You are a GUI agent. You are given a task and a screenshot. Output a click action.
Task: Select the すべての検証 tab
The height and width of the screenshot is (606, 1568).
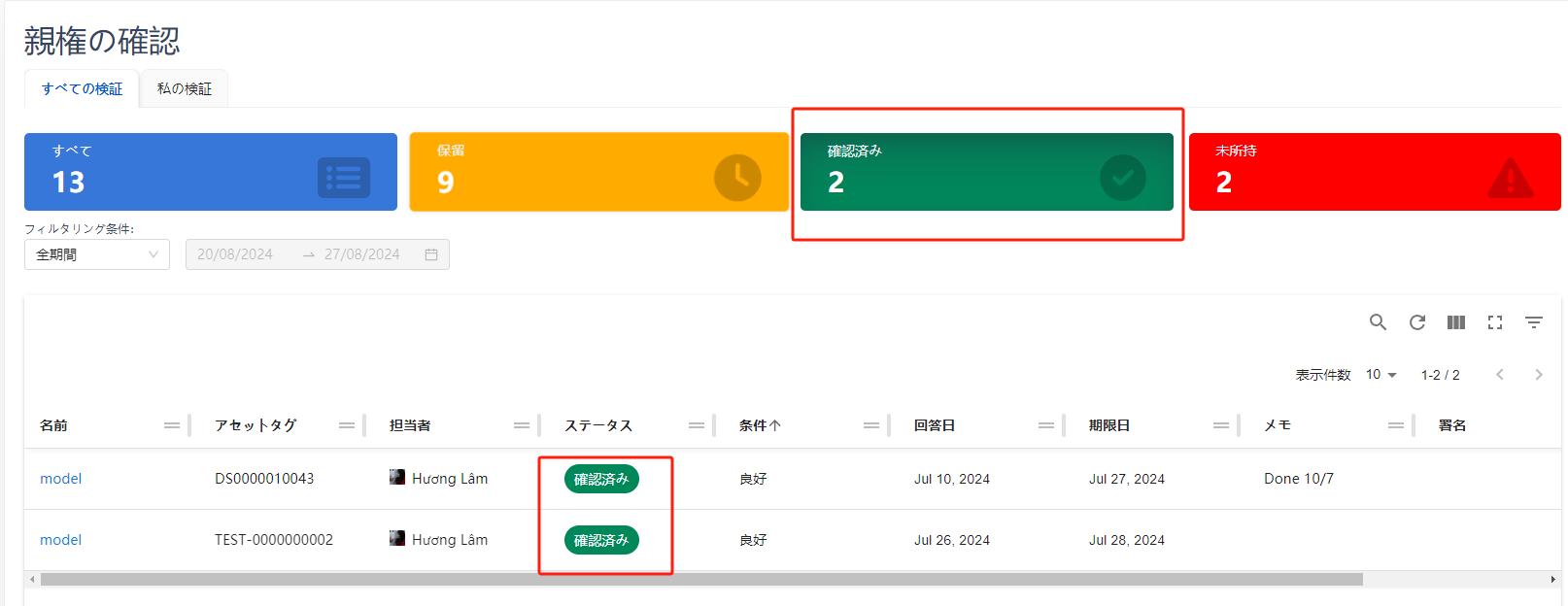(x=82, y=88)
